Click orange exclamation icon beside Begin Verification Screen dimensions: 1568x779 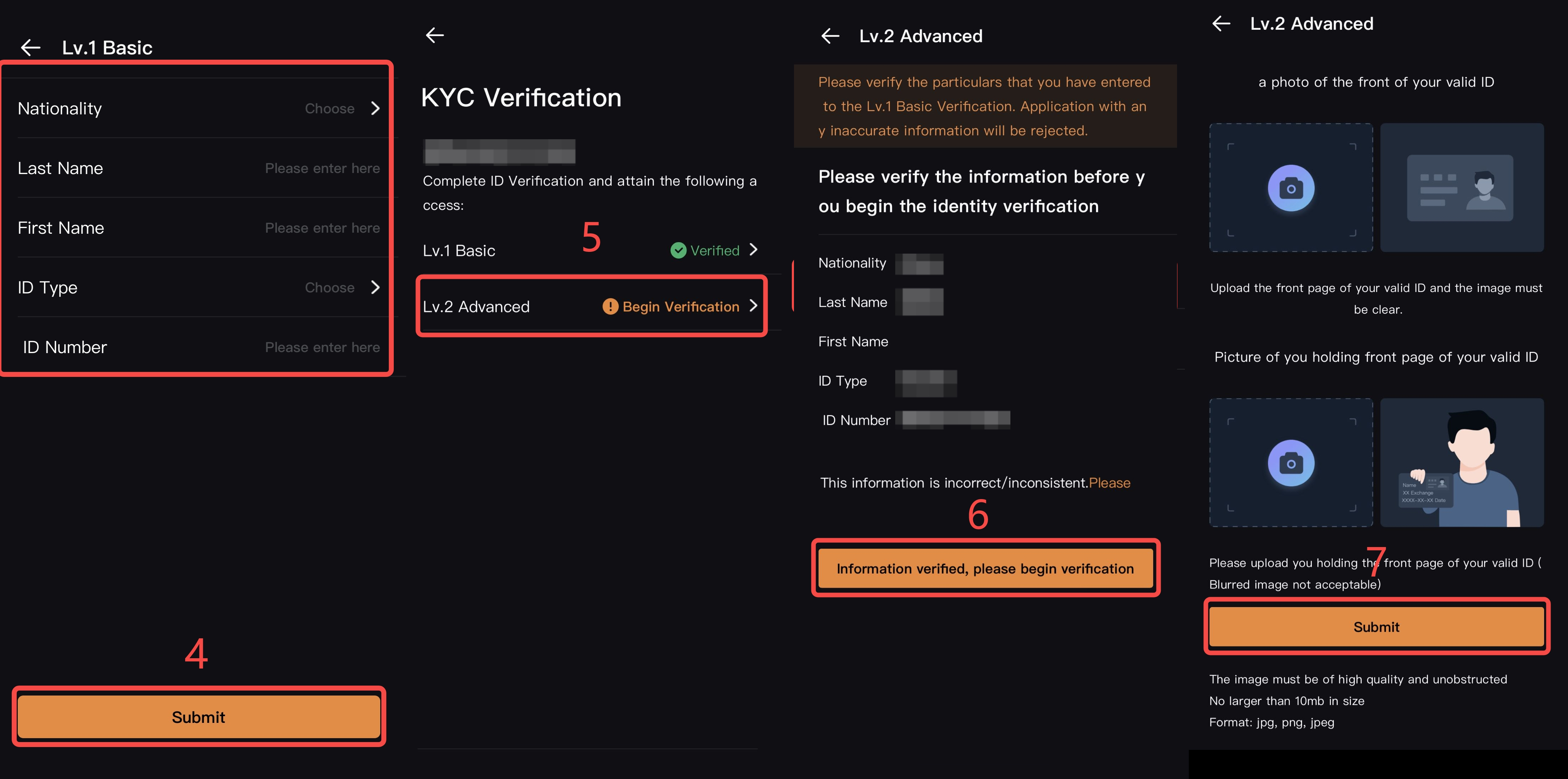[610, 306]
